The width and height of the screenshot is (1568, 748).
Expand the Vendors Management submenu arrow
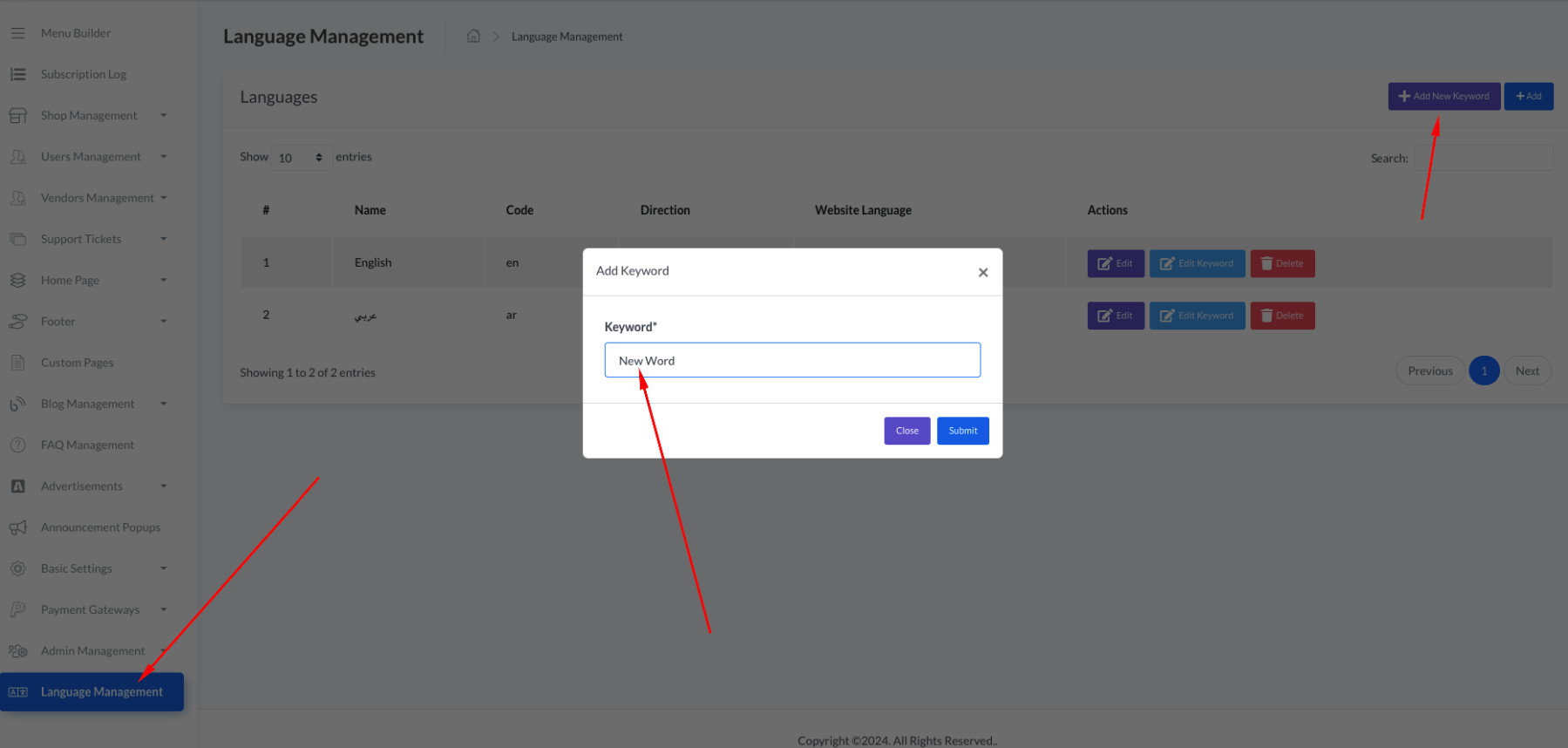click(163, 198)
